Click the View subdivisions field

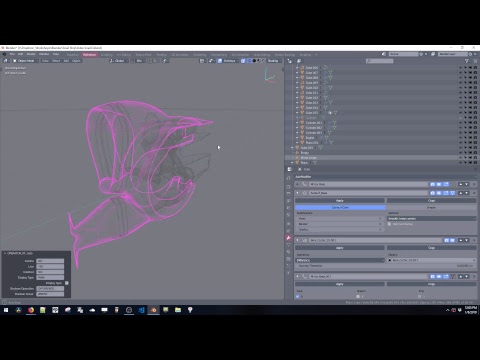point(339,218)
